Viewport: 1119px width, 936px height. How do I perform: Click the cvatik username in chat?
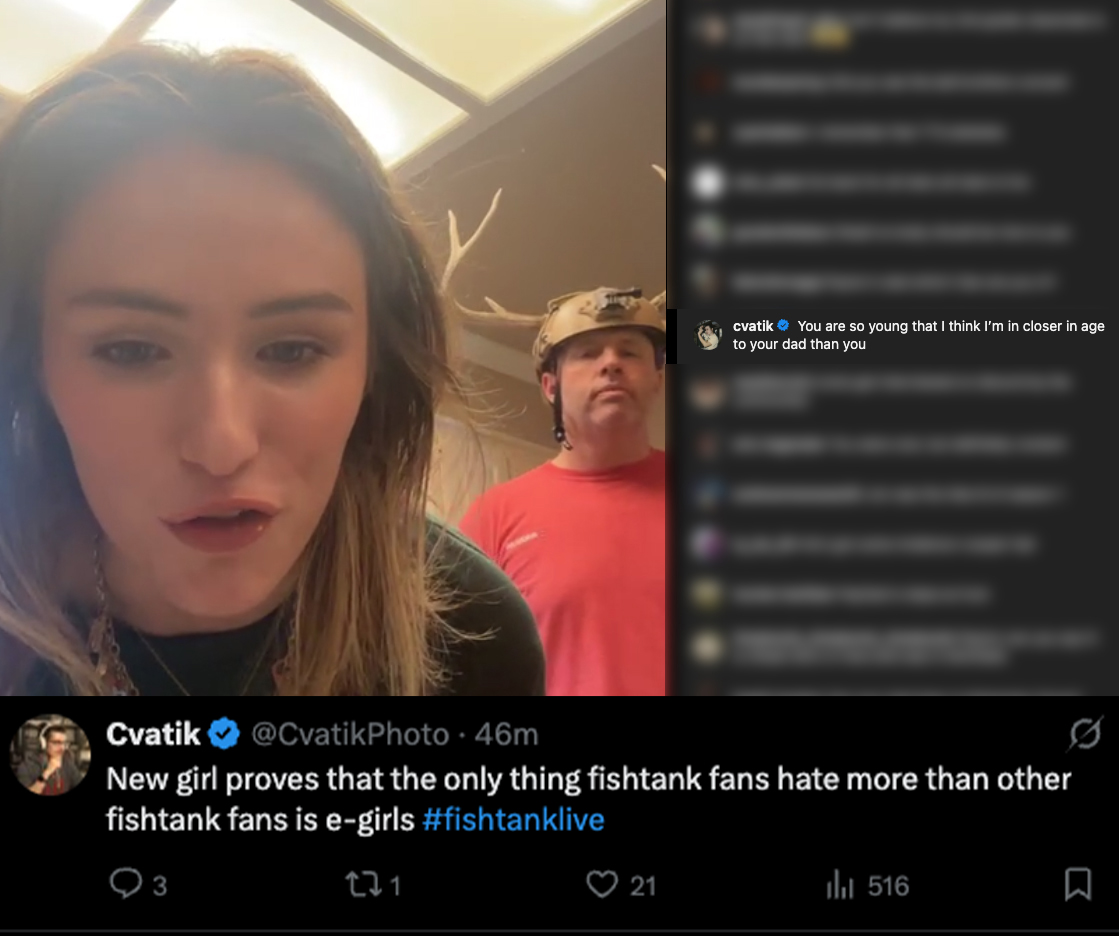click(753, 325)
